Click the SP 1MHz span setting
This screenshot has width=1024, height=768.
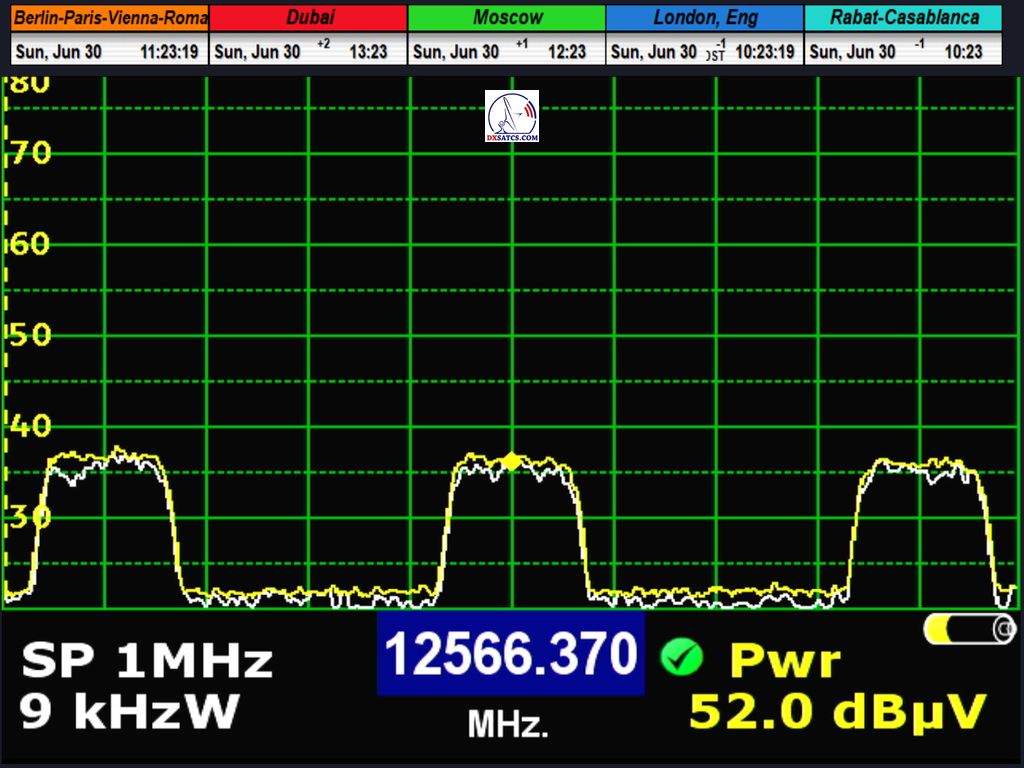[x=146, y=662]
